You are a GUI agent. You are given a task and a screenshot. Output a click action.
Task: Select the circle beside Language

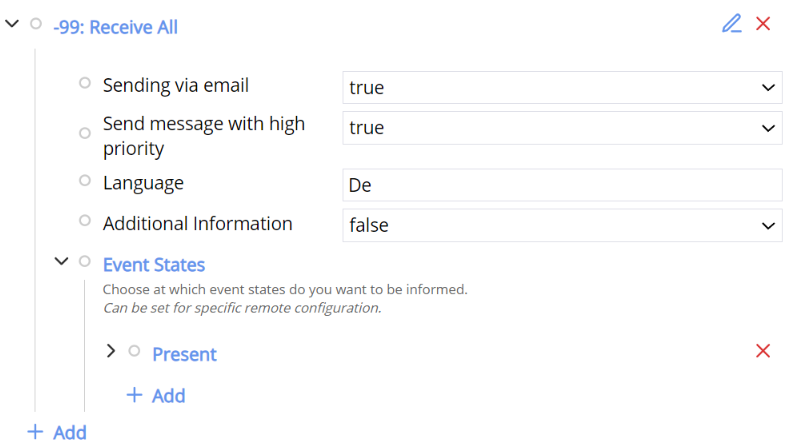pyautogui.click(x=85, y=181)
